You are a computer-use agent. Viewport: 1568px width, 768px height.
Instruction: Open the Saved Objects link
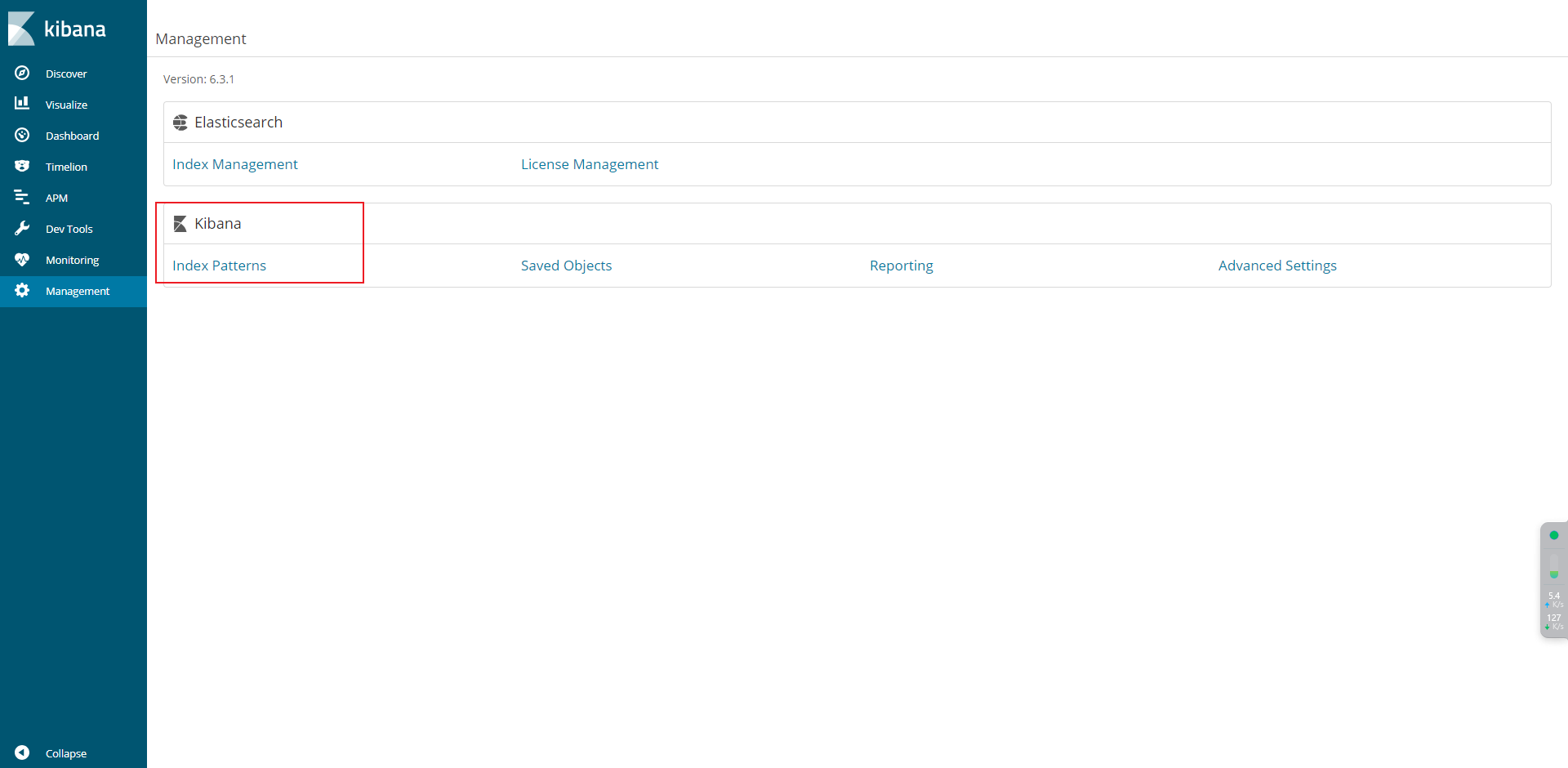click(x=566, y=266)
